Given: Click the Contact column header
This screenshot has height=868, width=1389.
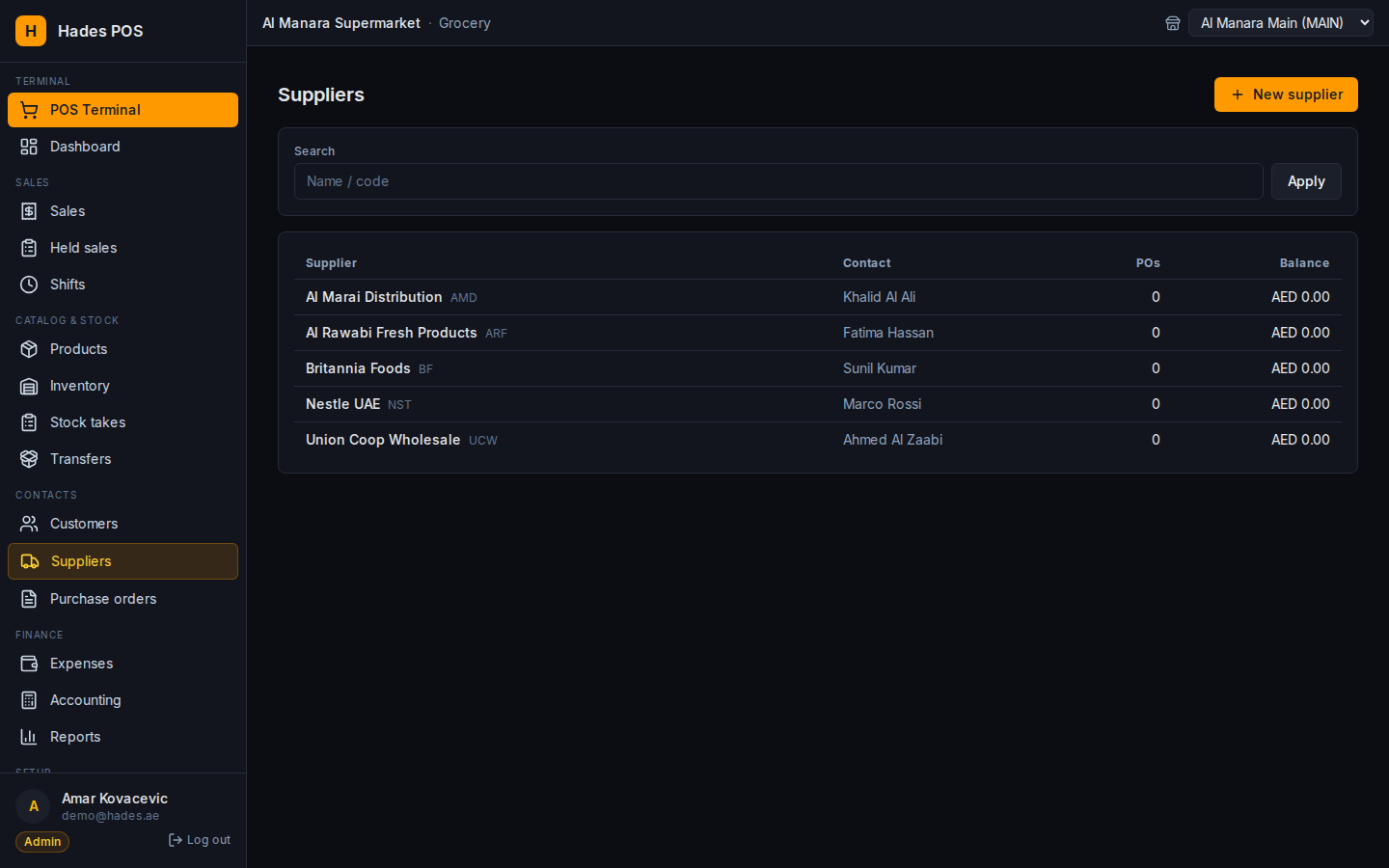Looking at the screenshot, I should coord(866,263).
